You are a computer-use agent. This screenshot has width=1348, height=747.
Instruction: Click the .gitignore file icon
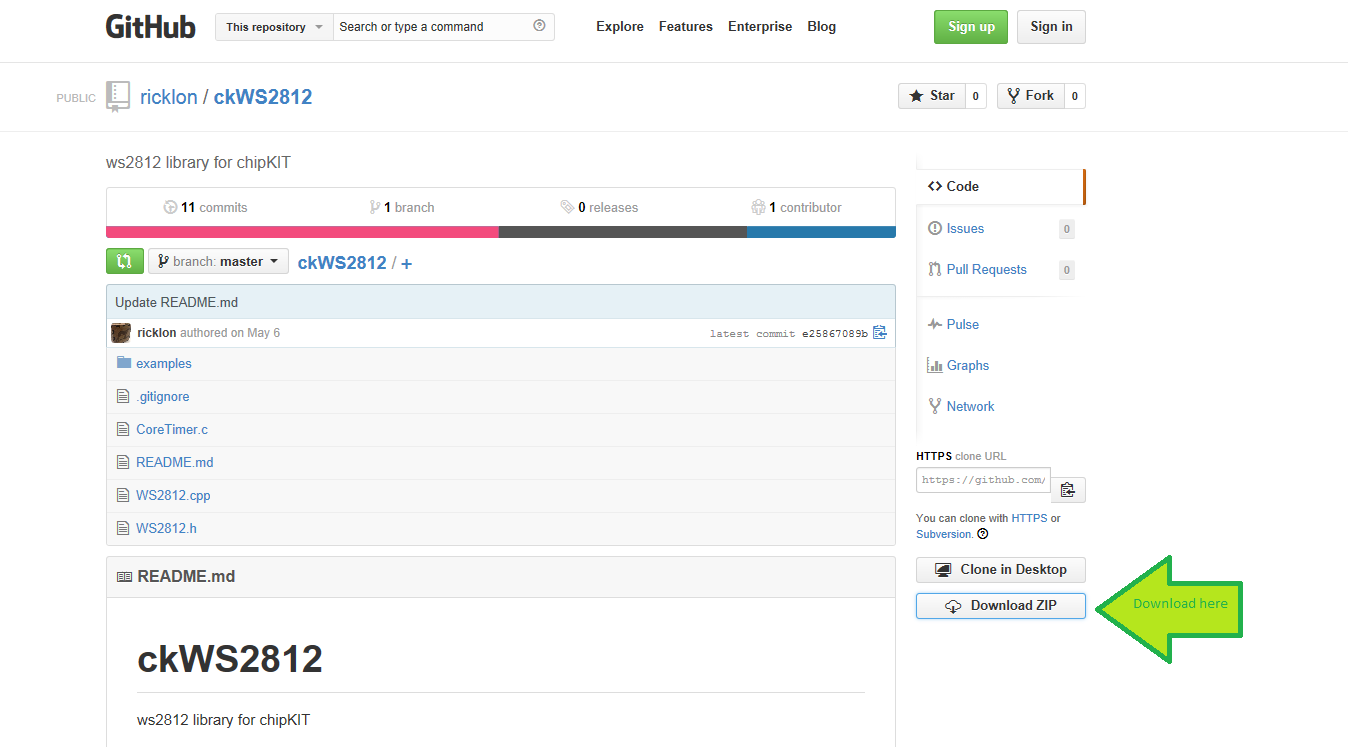124,396
